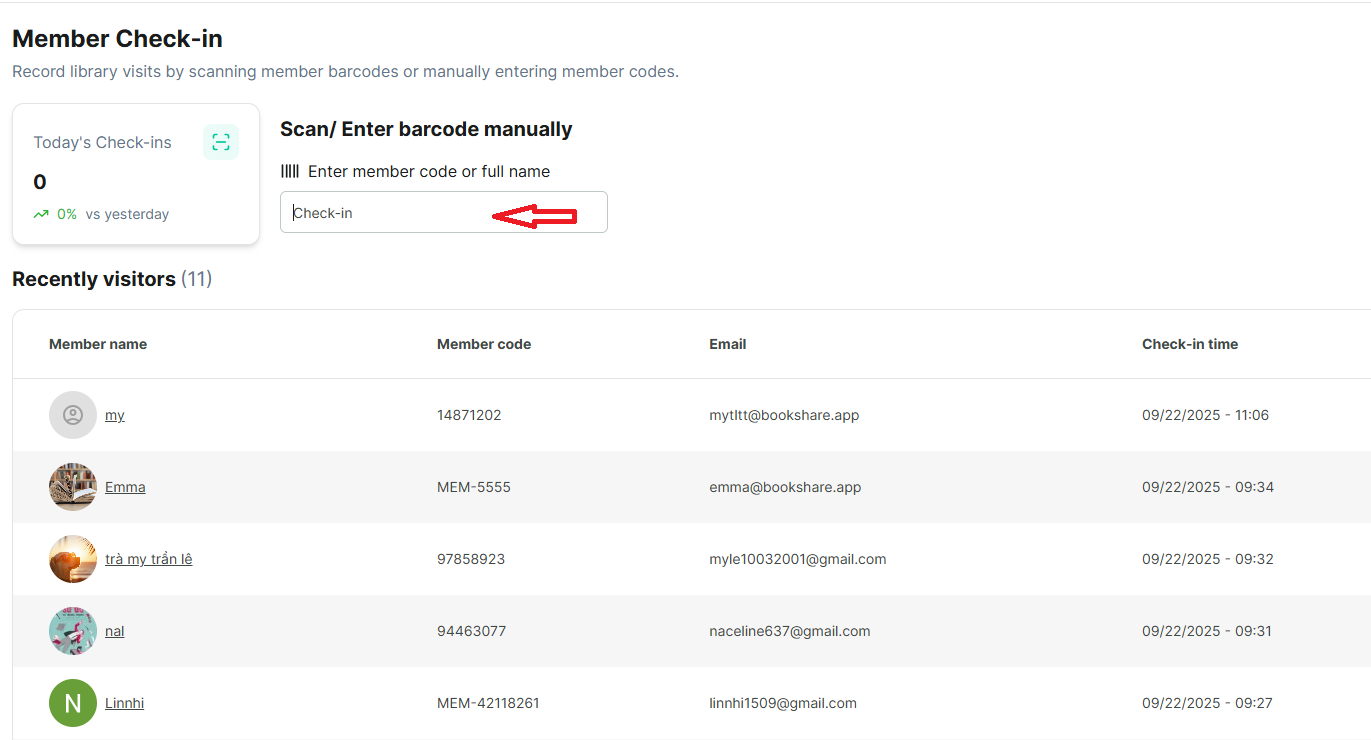The image size is (1371, 740).
Task: Focus the Check-in member code input field
Action: coord(444,212)
